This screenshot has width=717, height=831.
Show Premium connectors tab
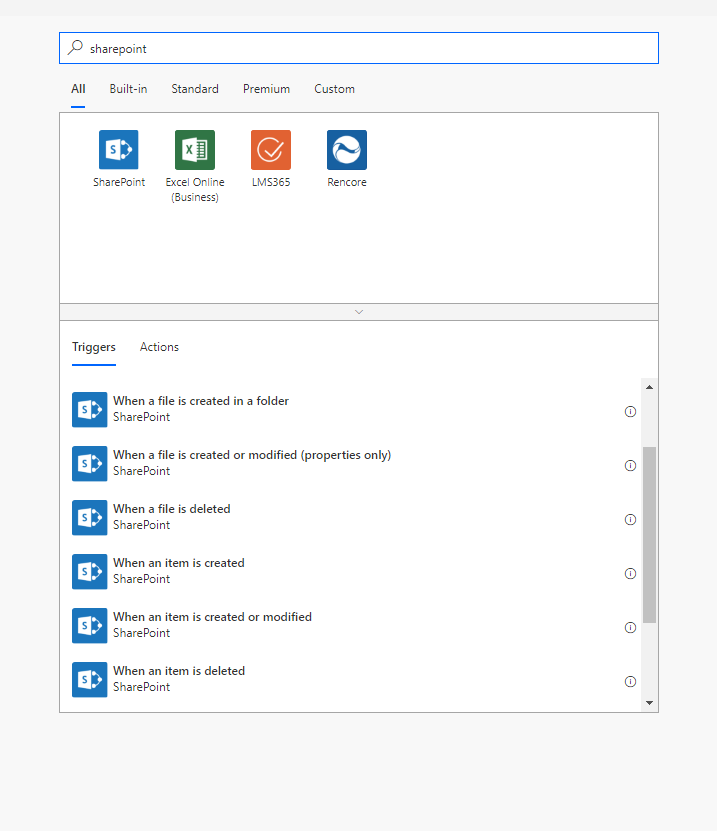pos(266,89)
